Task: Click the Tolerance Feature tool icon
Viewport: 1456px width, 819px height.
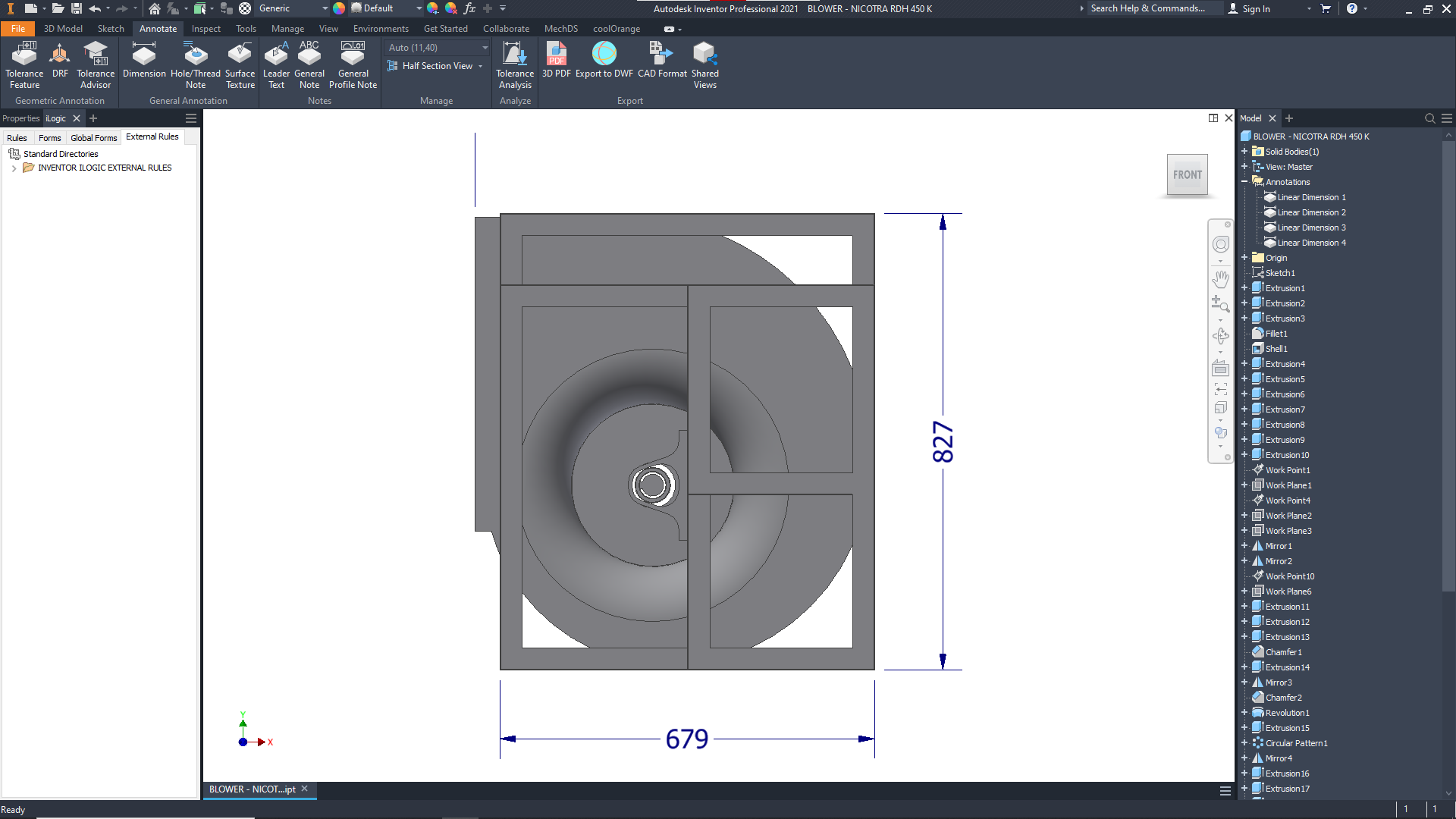Action: click(24, 55)
